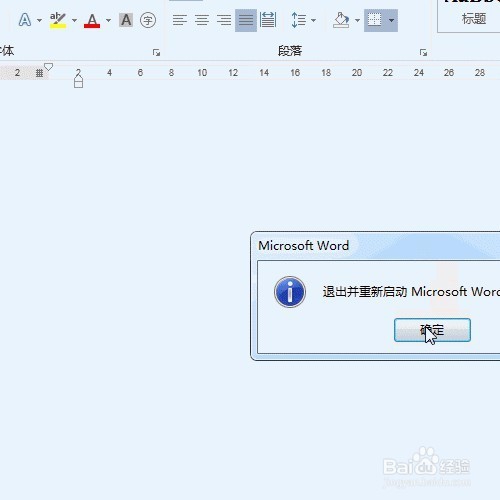
Task: Open the Font dialog launcher
Action: (x=156, y=52)
